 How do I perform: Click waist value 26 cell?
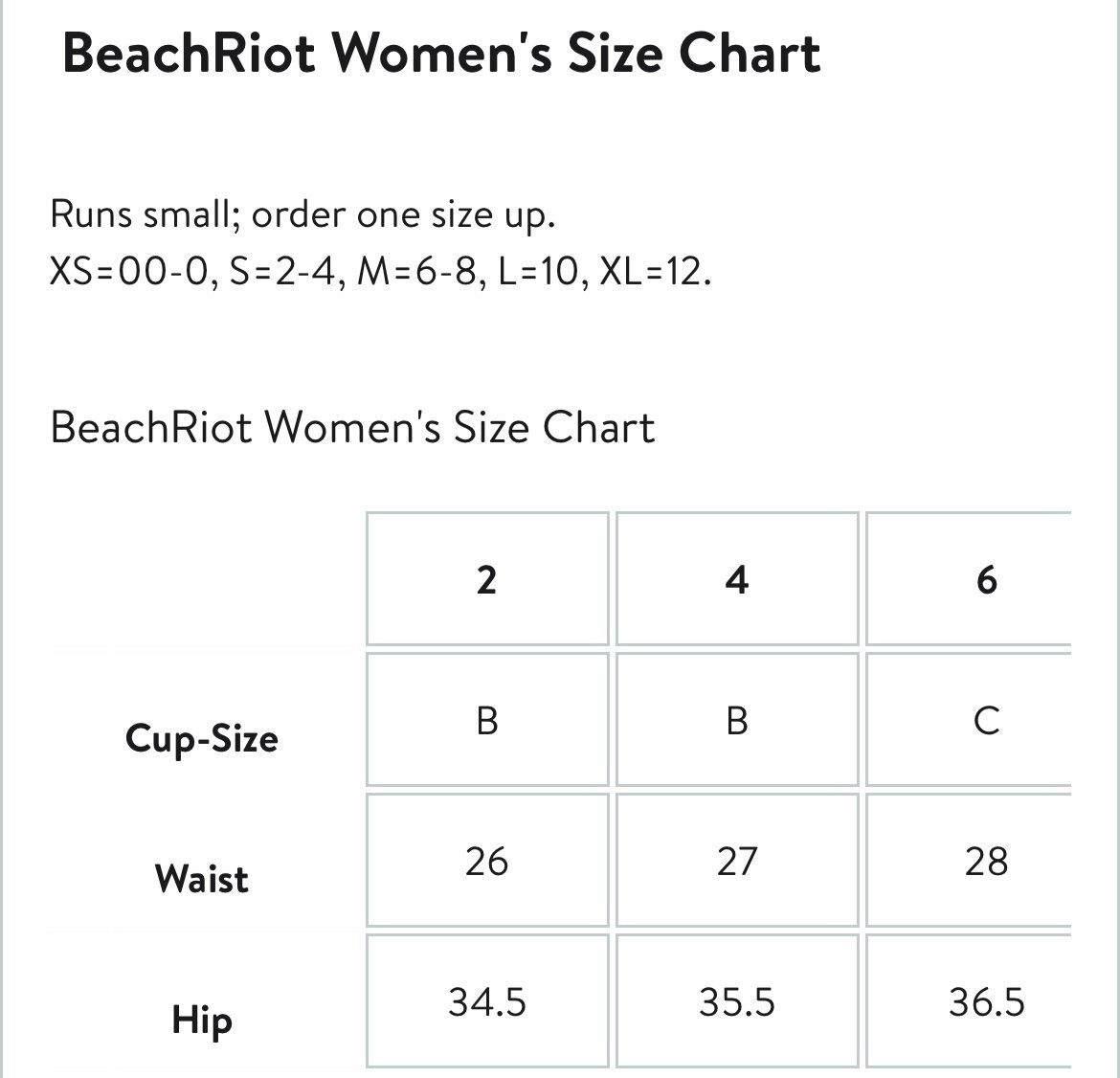pos(487,860)
